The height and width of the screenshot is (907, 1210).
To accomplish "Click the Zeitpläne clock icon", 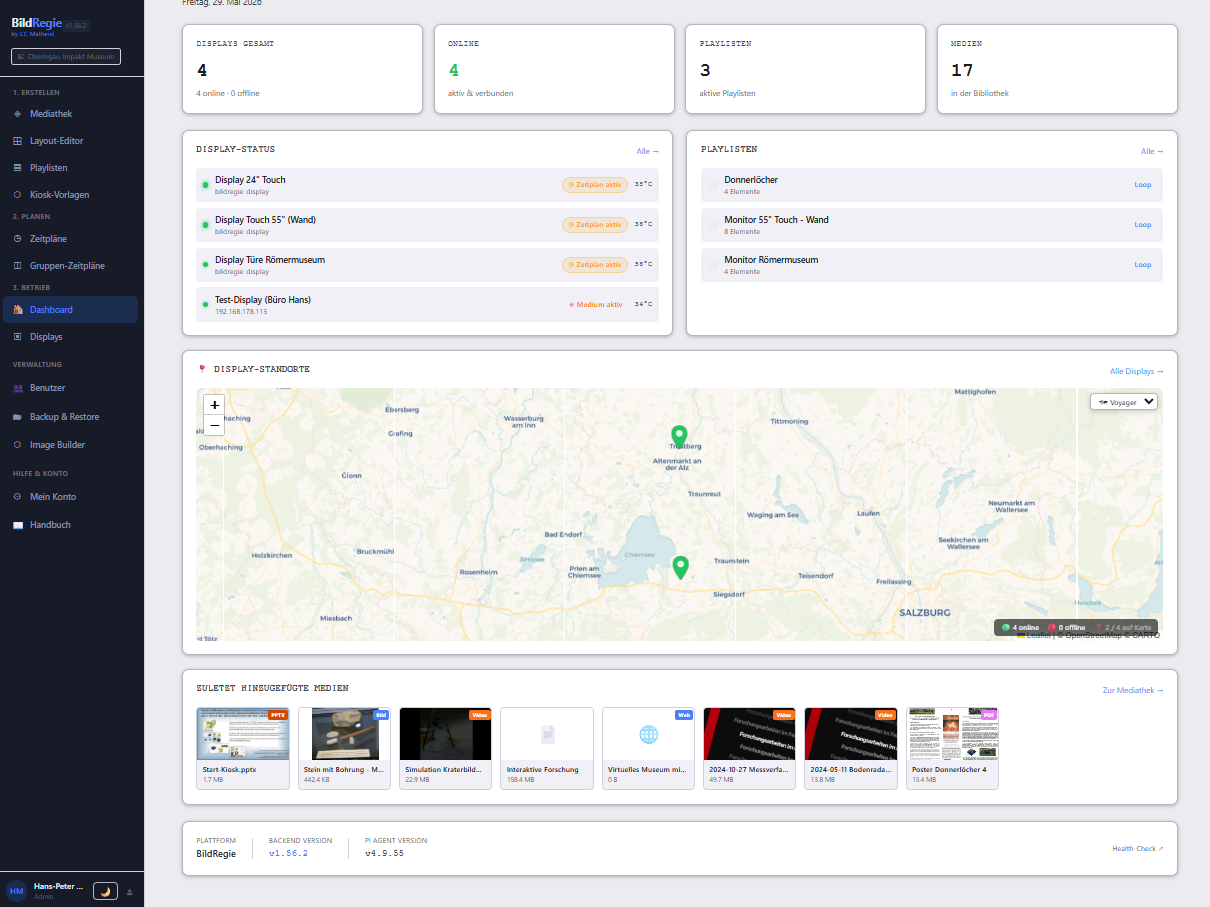I will [17, 239].
